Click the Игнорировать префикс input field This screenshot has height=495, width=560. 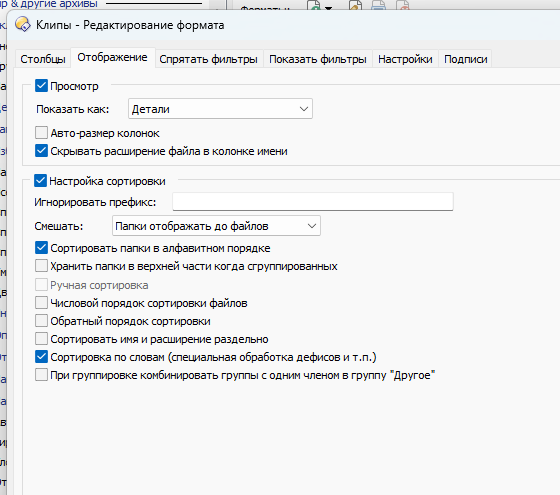point(313,202)
